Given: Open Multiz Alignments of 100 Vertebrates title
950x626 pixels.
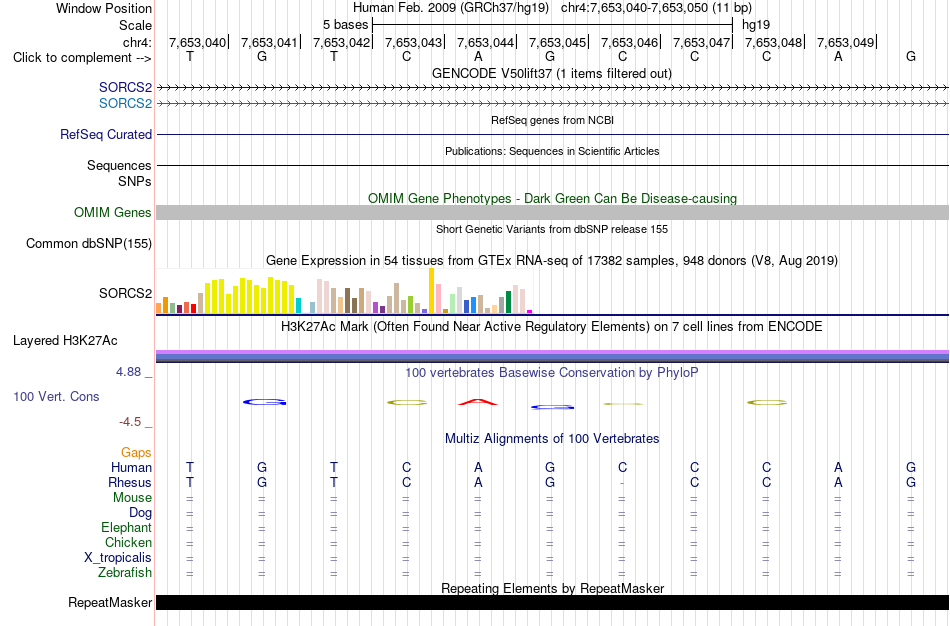Looking at the screenshot, I should (552, 439).
